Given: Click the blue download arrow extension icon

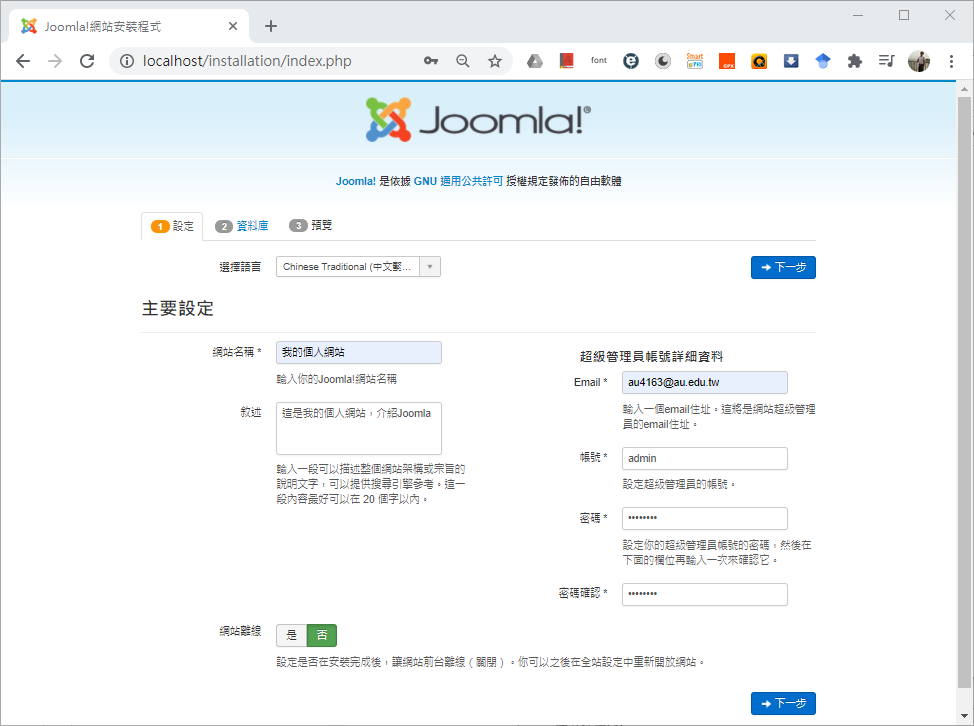Looking at the screenshot, I should [x=791, y=61].
